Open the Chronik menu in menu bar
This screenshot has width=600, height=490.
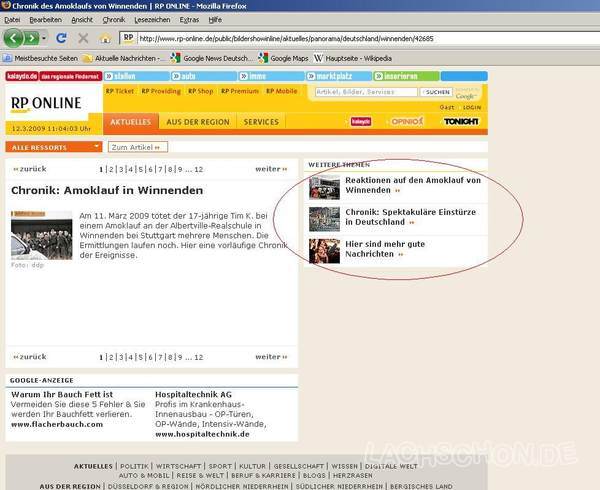(x=113, y=19)
